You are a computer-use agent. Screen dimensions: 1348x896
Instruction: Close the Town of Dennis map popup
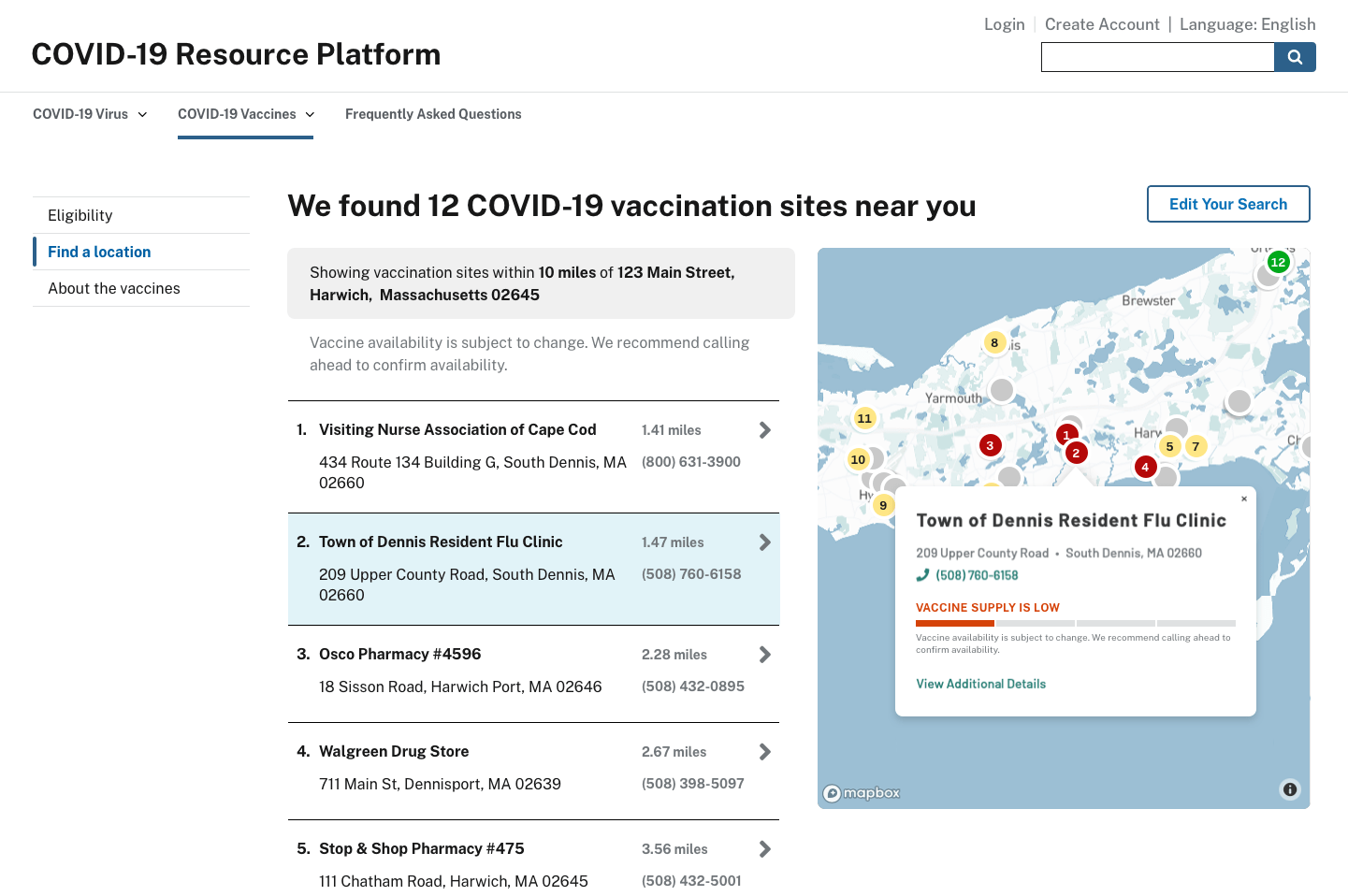[x=1244, y=499]
